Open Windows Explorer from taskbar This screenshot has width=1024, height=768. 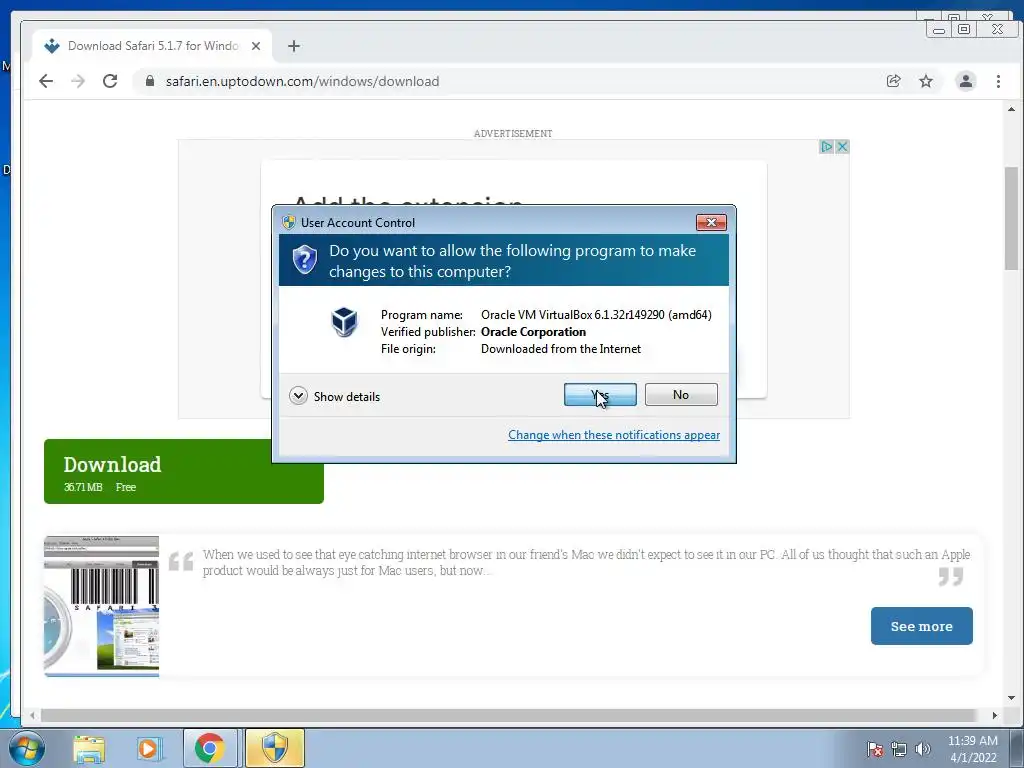coord(89,748)
